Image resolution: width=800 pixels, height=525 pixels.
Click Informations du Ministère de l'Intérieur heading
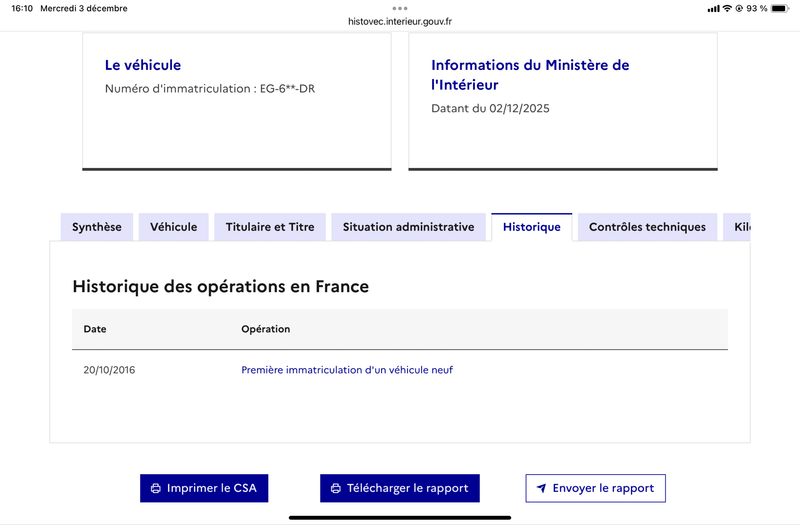(x=530, y=75)
